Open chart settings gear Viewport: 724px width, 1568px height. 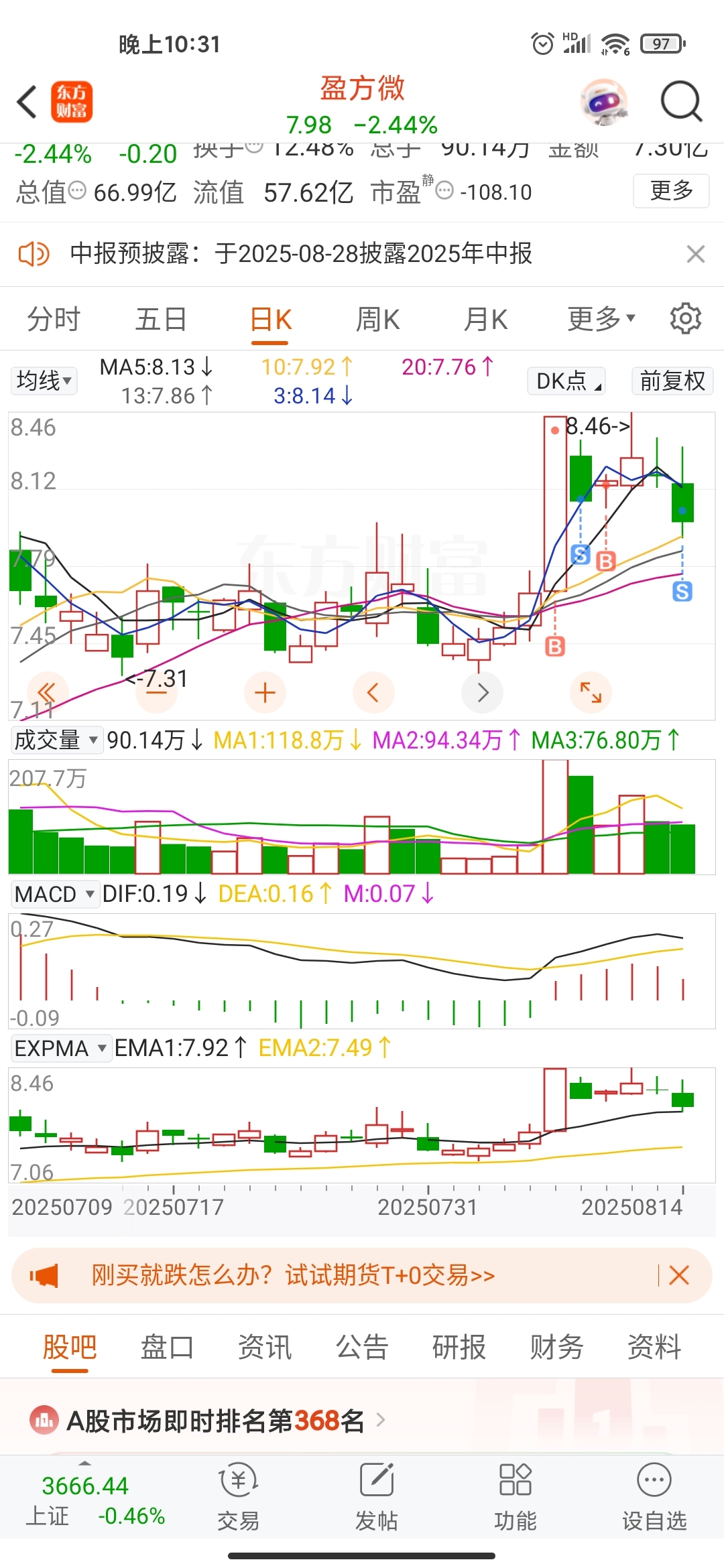(685, 318)
